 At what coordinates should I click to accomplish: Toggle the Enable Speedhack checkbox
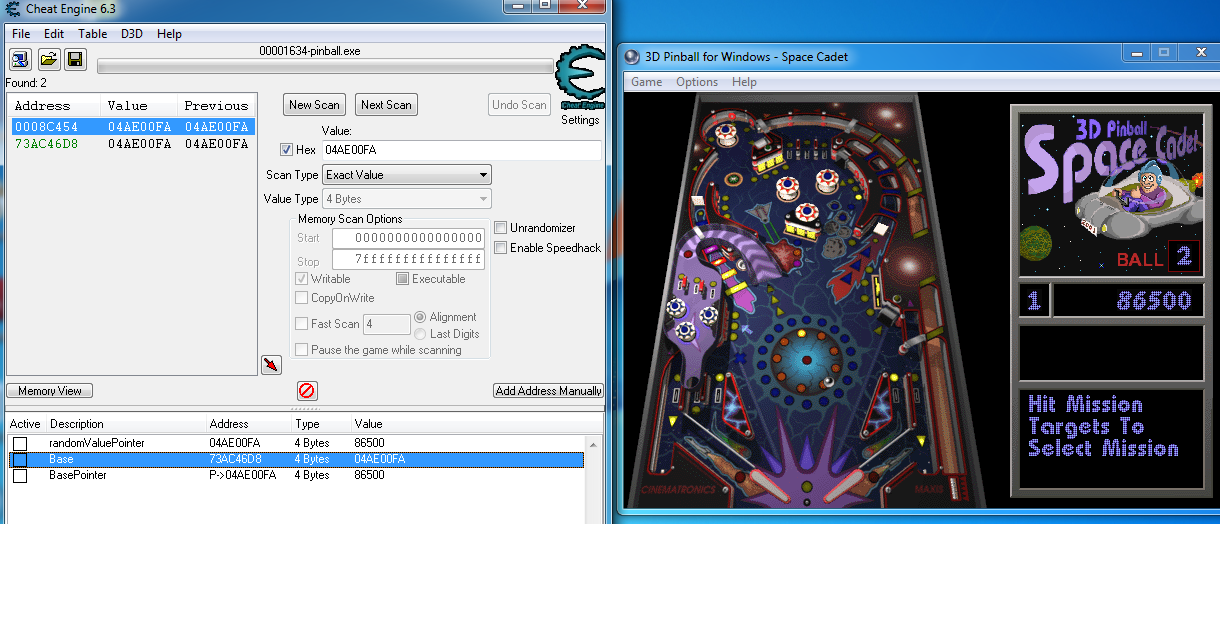pos(501,248)
